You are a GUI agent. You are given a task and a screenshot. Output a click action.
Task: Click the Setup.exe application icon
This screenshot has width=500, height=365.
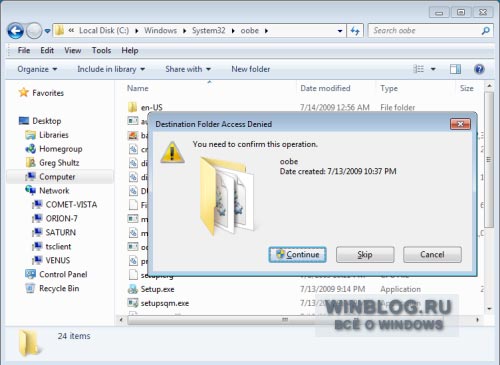[133, 289]
